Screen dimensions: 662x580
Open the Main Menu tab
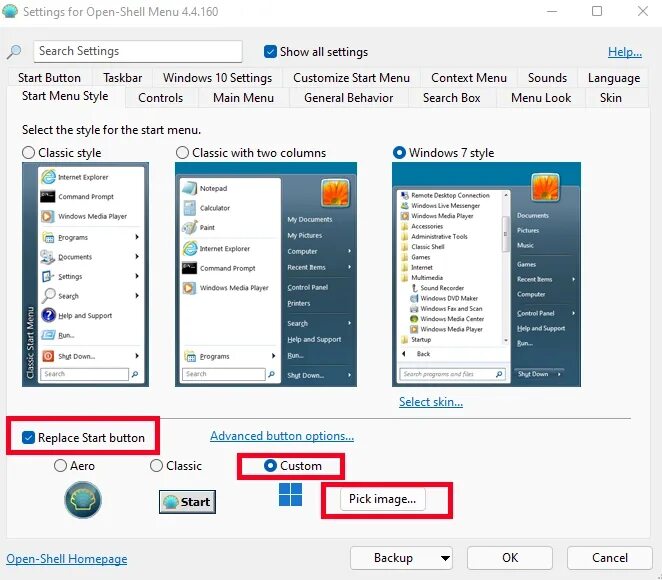click(243, 98)
